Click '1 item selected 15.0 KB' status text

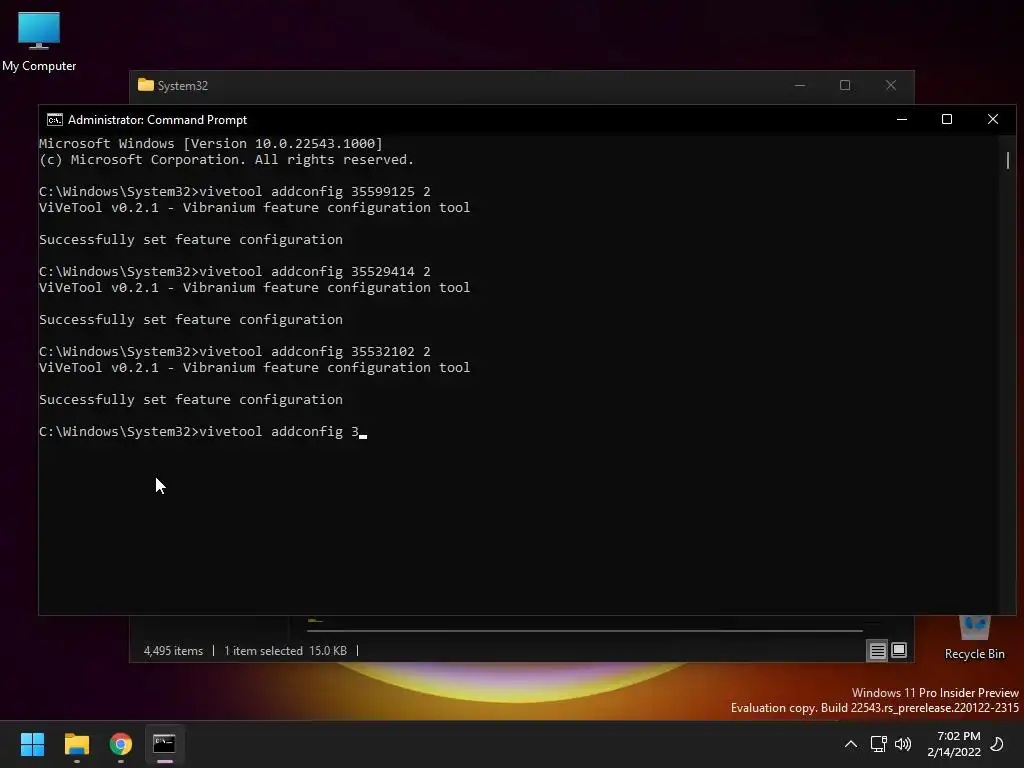(x=285, y=651)
